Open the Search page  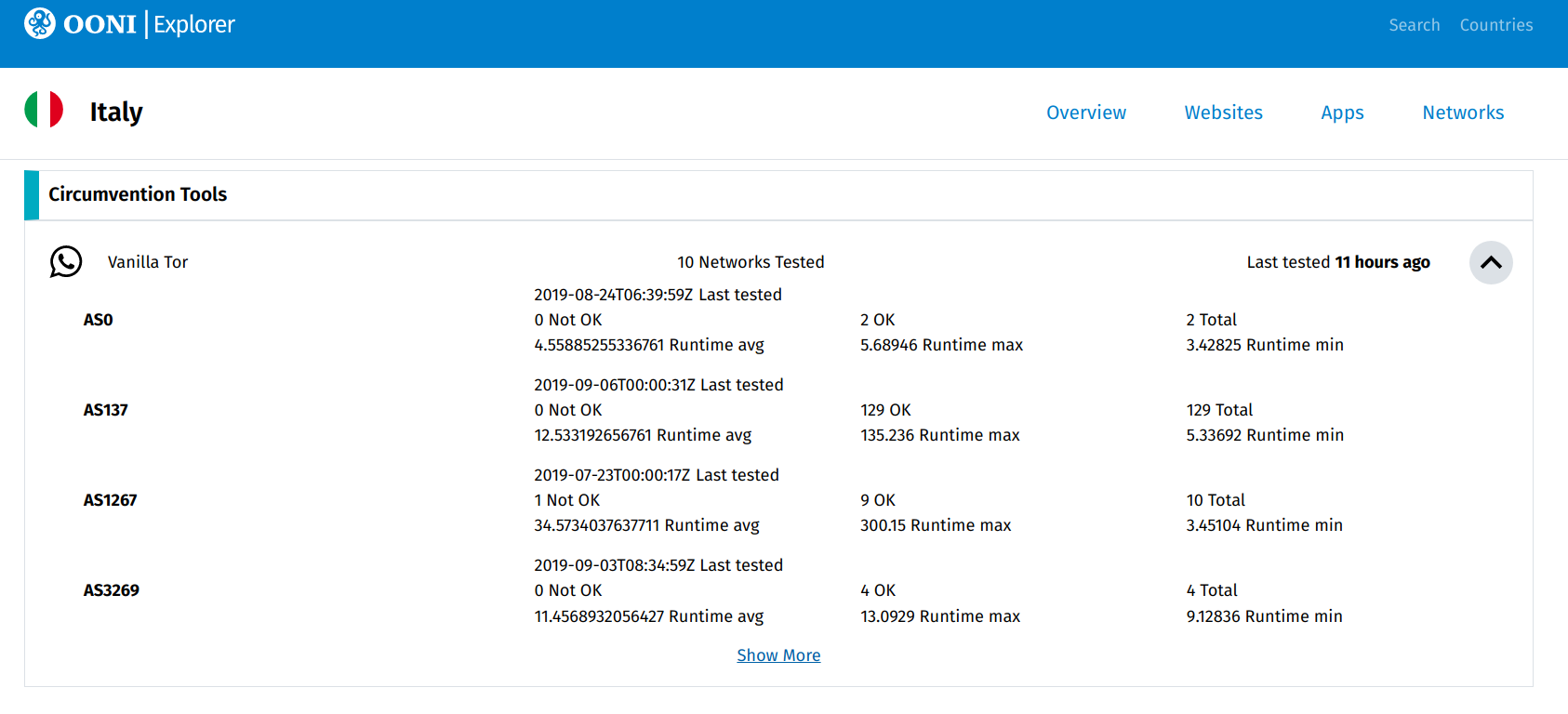pos(1414,25)
